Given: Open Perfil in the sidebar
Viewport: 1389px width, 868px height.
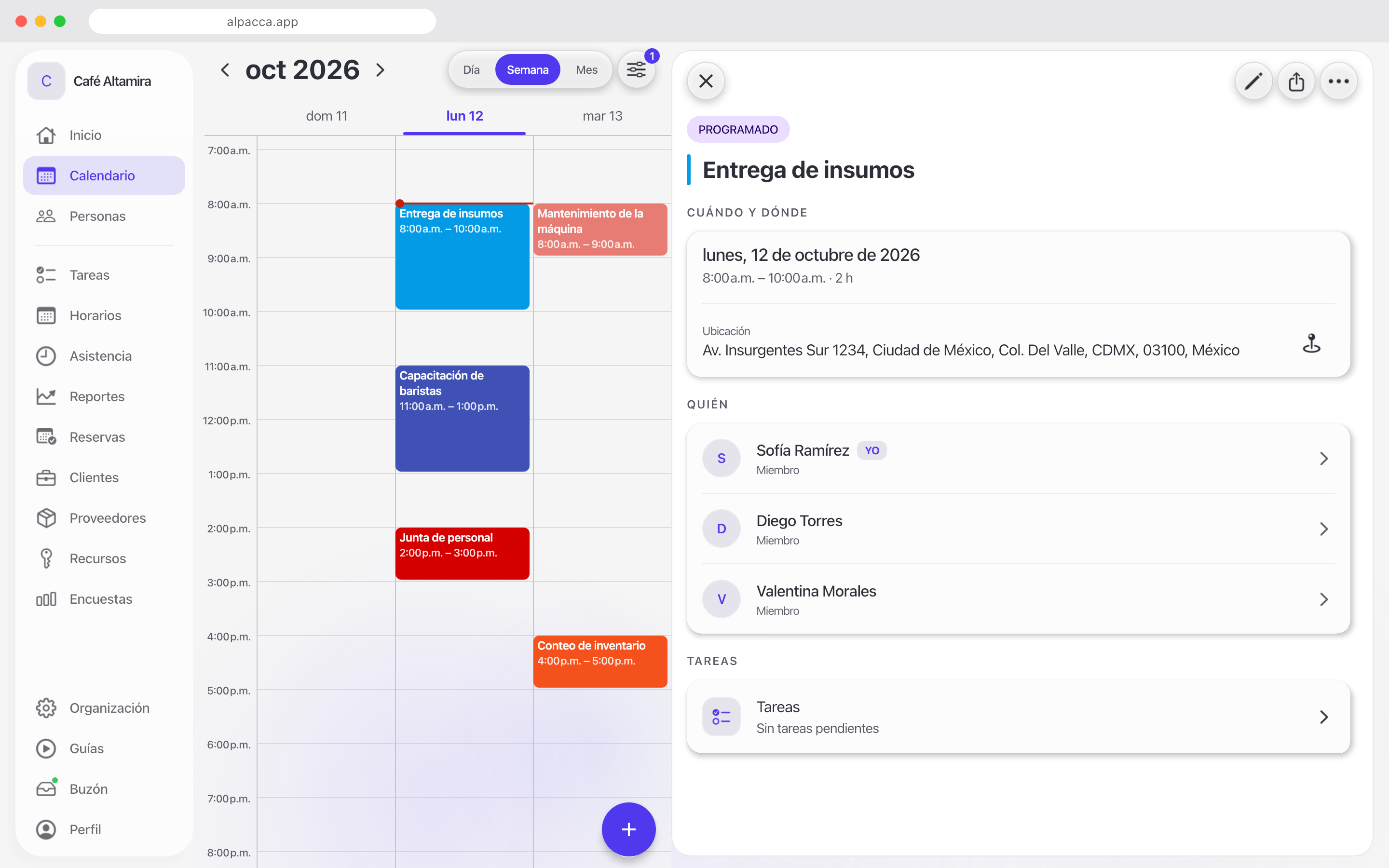Looking at the screenshot, I should pyautogui.click(x=104, y=829).
